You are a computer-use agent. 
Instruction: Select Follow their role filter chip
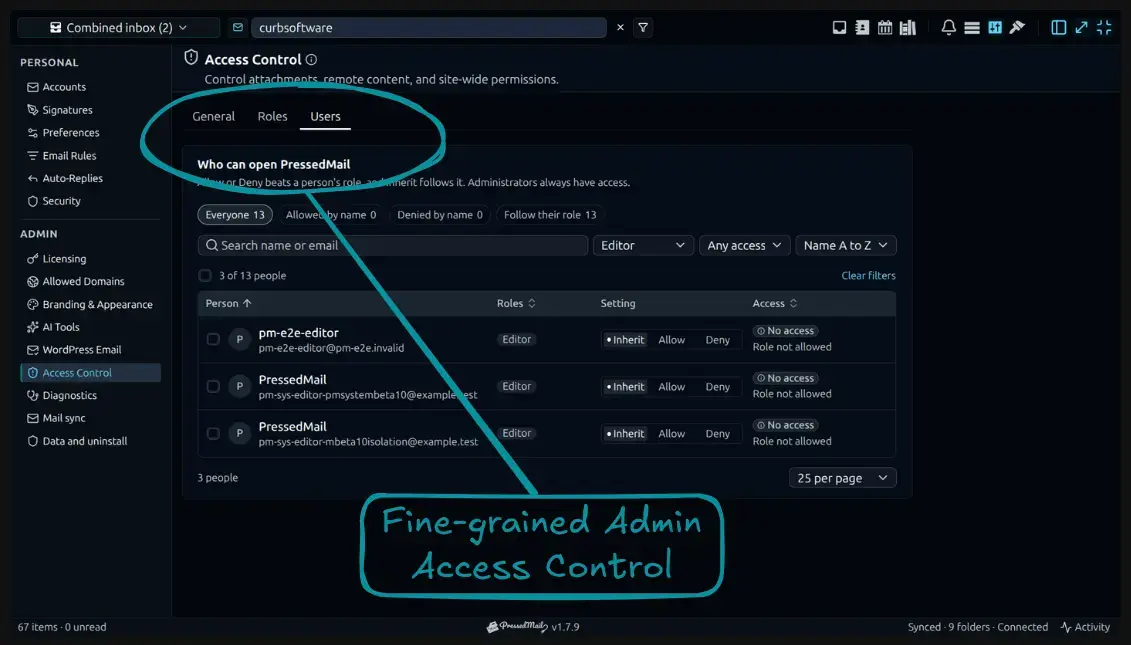tap(550, 215)
